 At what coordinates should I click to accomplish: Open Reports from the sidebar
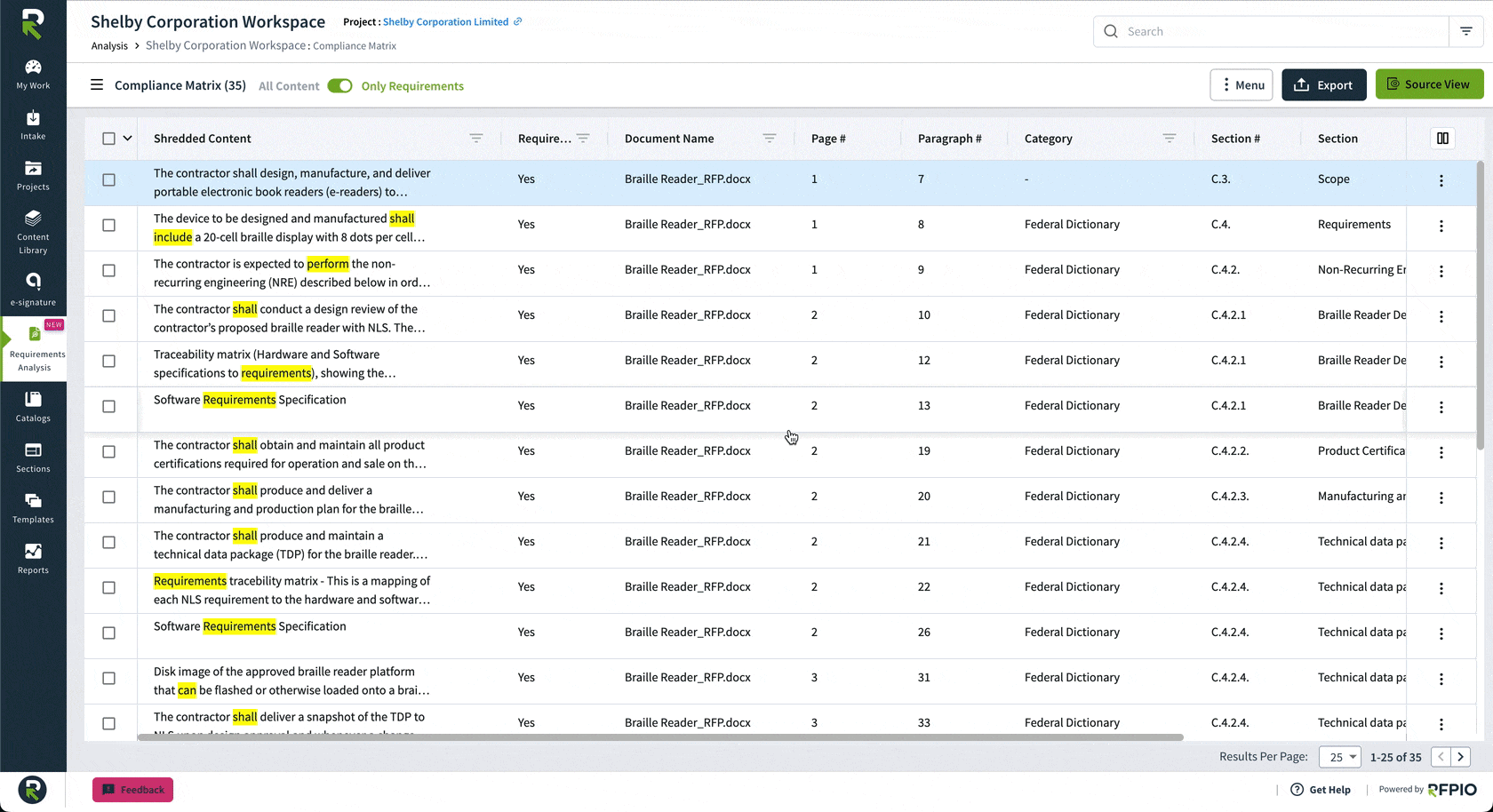point(33,559)
